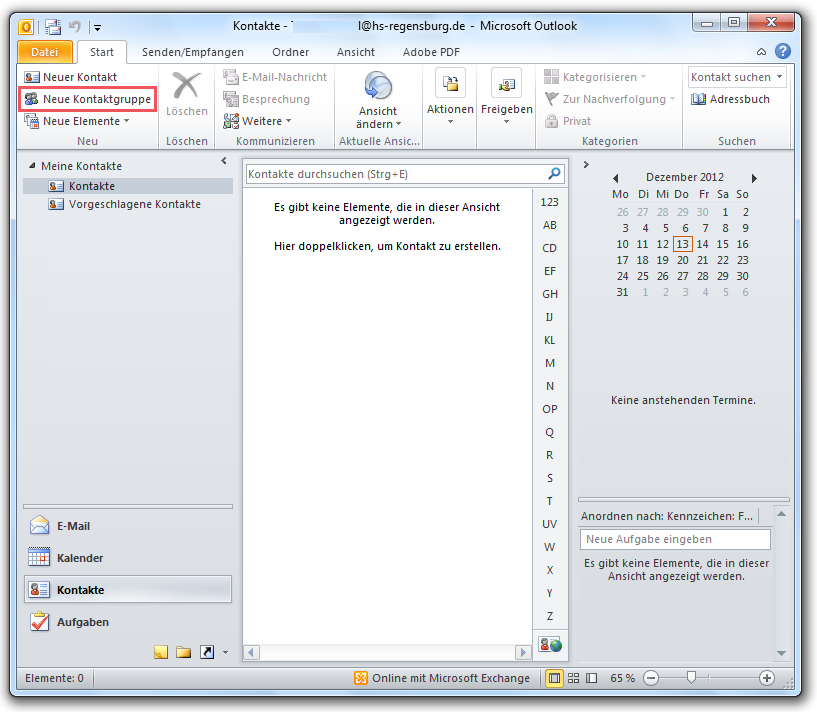Expand the To-Do bar arrow
This screenshot has width=817, height=712.
[586, 165]
